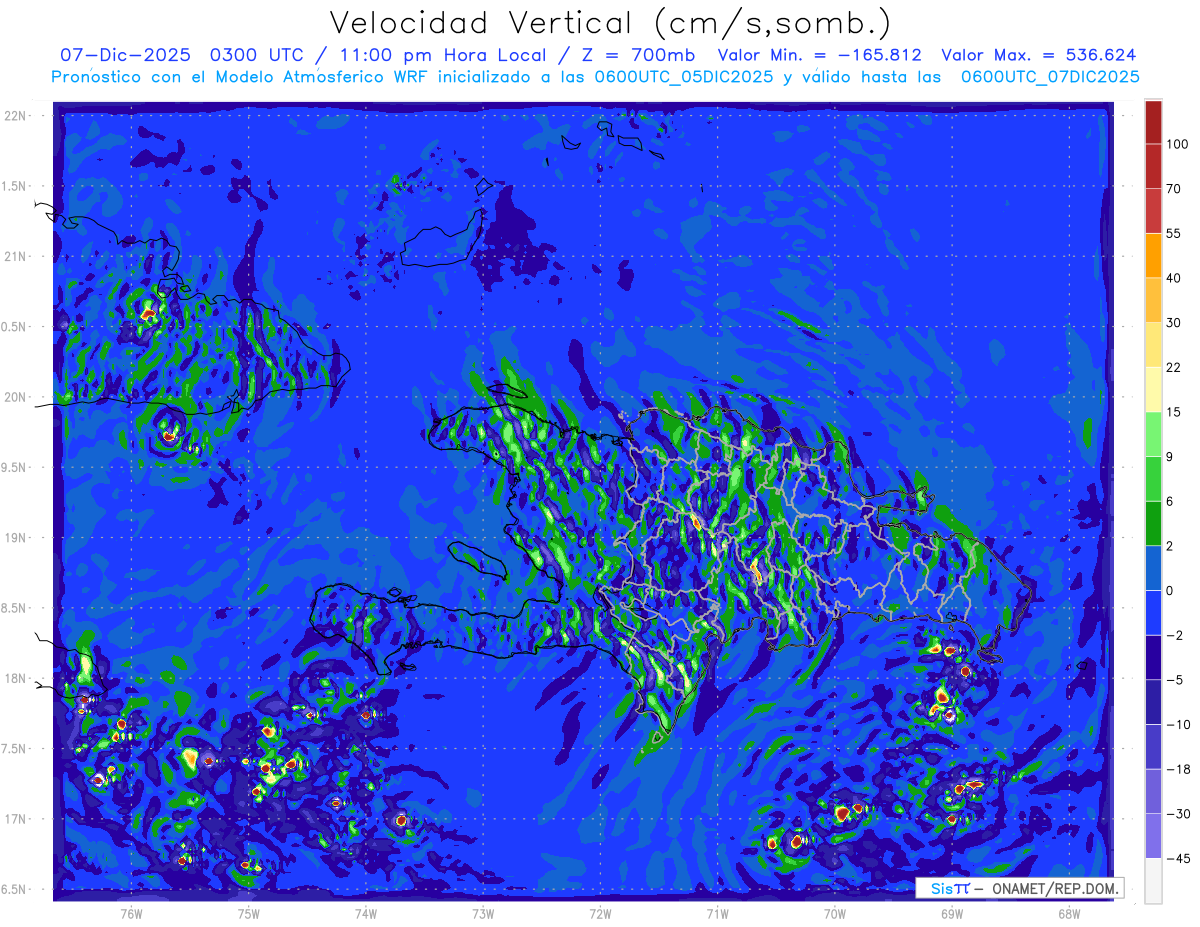Image resolution: width=1200 pixels, height=927 pixels.
Task: Click the 'Valor Max. = 536.624' text
Action: coord(1039,55)
